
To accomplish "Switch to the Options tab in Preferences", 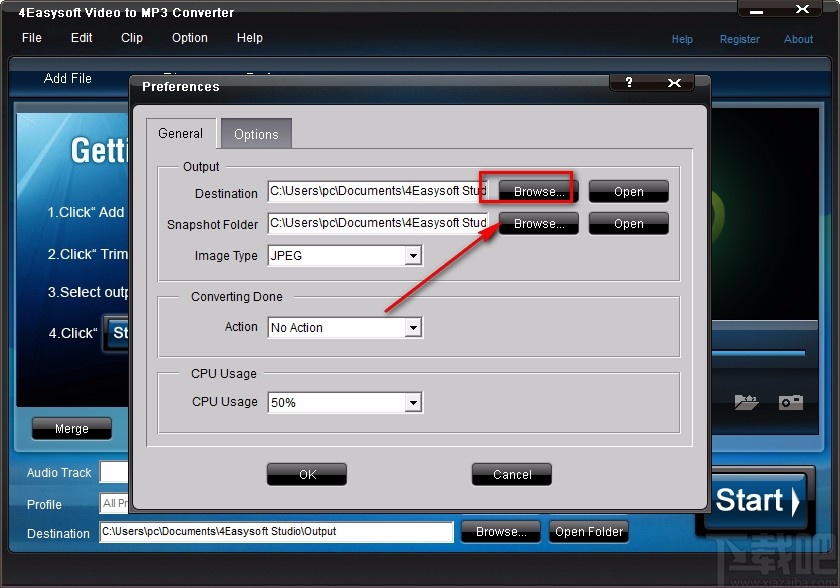I will tap(256, 133).
